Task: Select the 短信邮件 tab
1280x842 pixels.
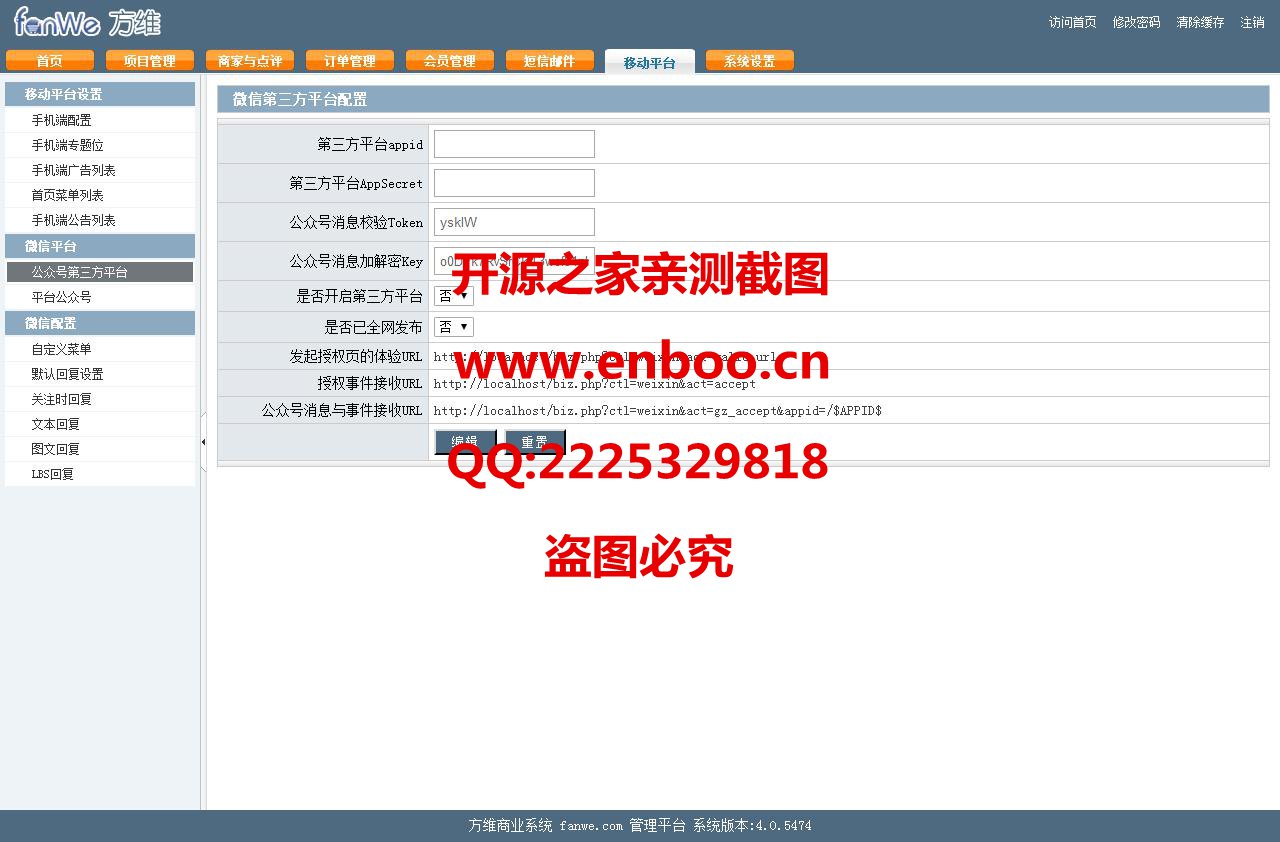Action: click(550, 61)
